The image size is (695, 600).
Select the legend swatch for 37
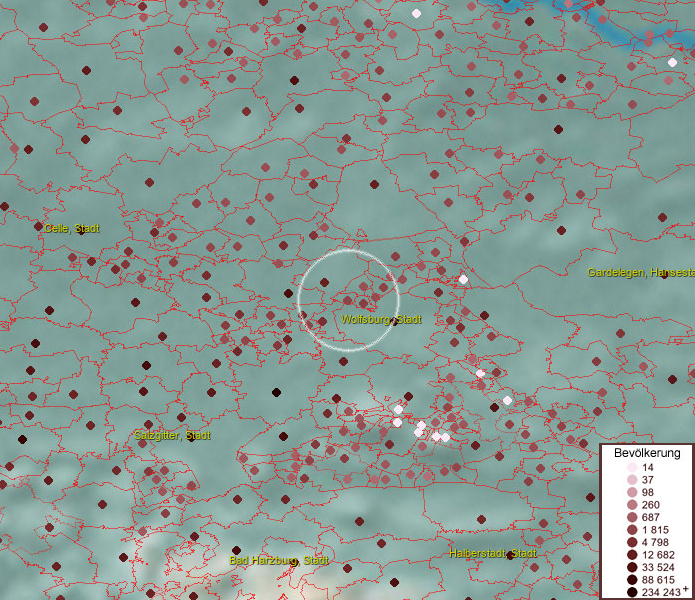coord(632,479)
